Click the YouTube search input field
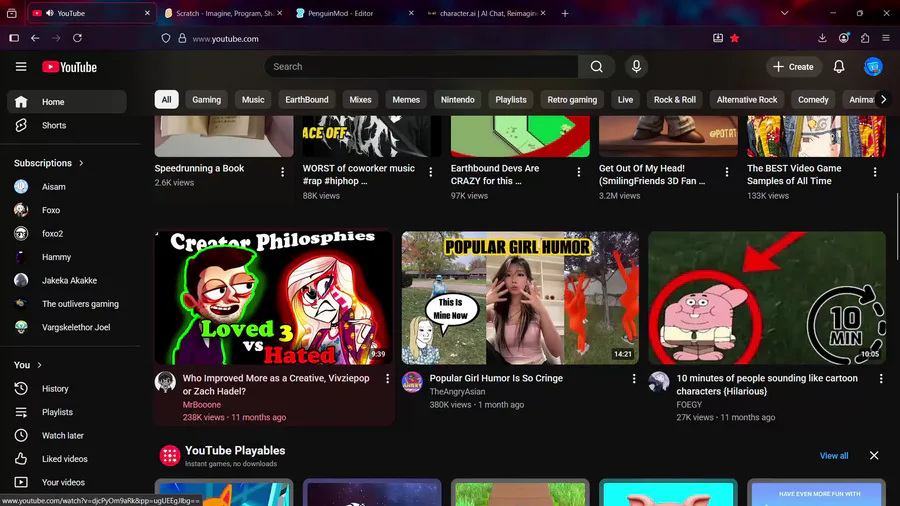The width and height of the screenshot is (900, 506). (422, 67)
